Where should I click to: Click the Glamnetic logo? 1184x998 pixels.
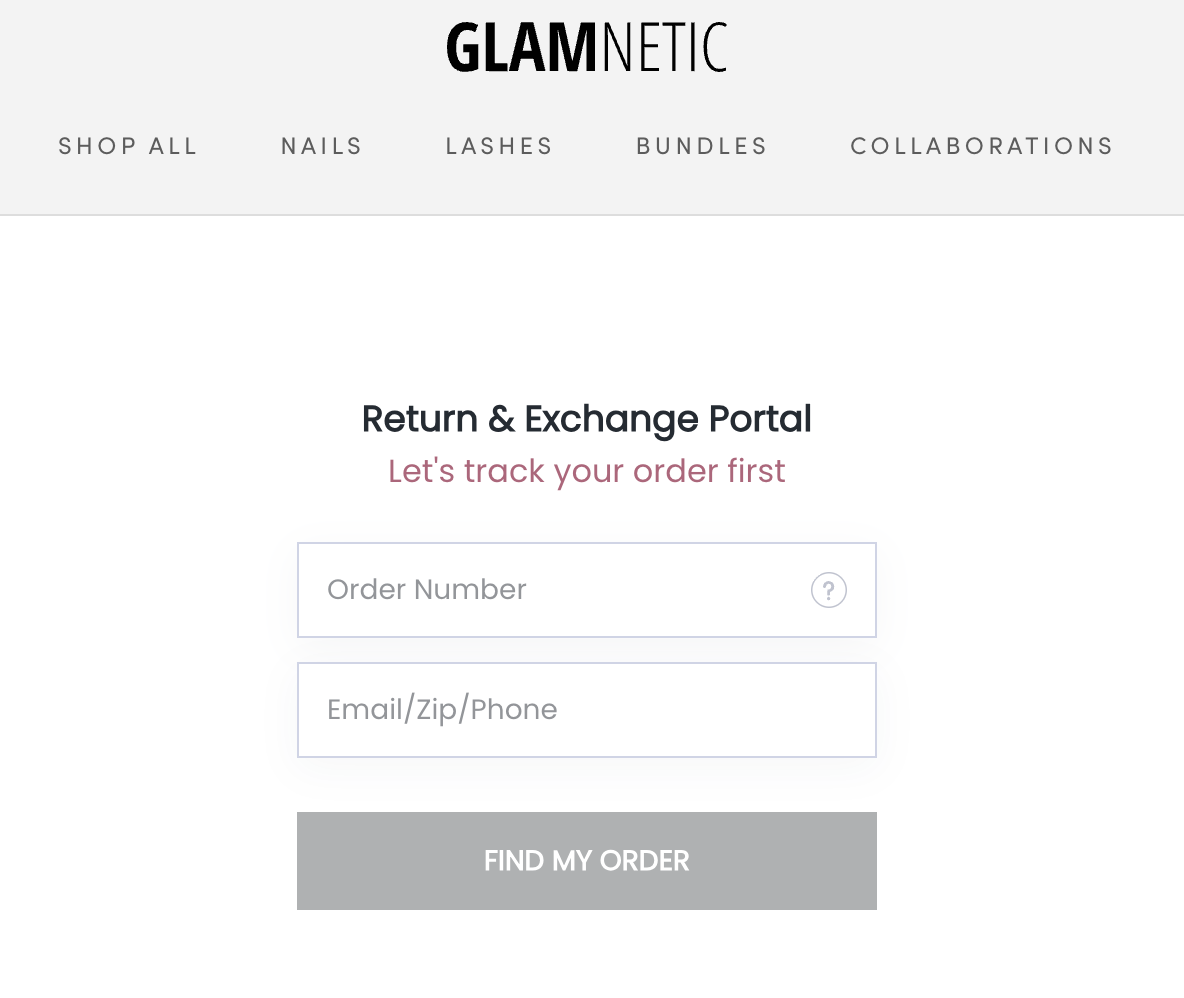[586, 48]
